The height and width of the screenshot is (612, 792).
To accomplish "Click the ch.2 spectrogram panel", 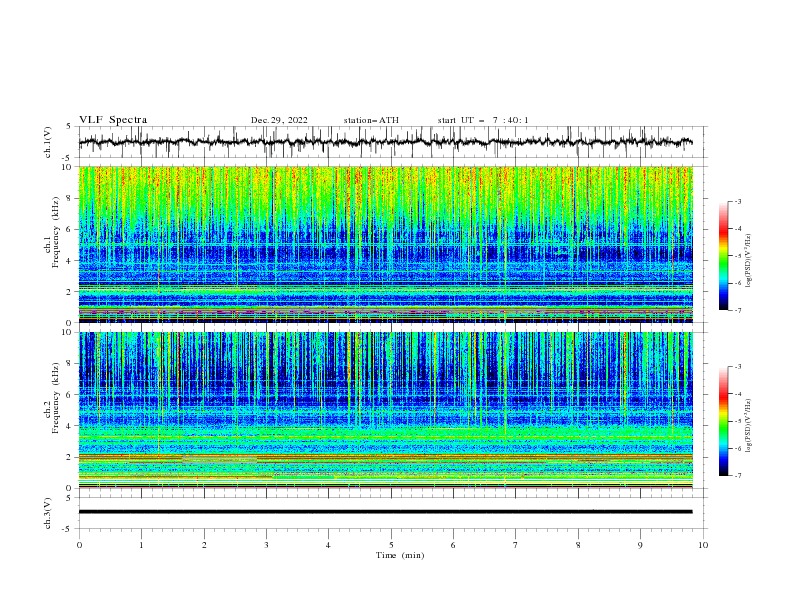I will [385, 410].
